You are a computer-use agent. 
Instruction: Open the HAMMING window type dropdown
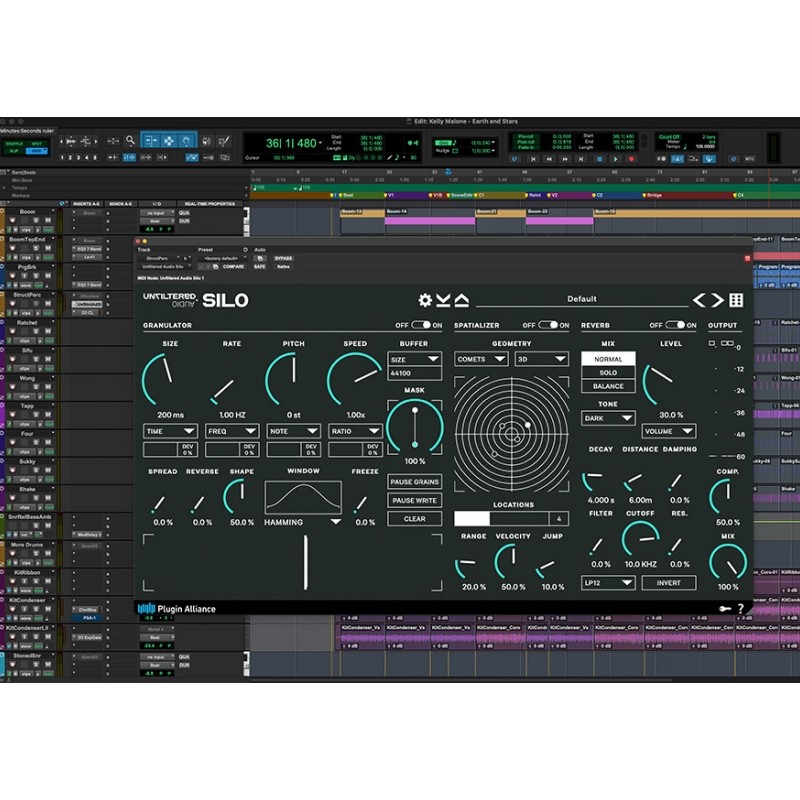click(303, 522)
